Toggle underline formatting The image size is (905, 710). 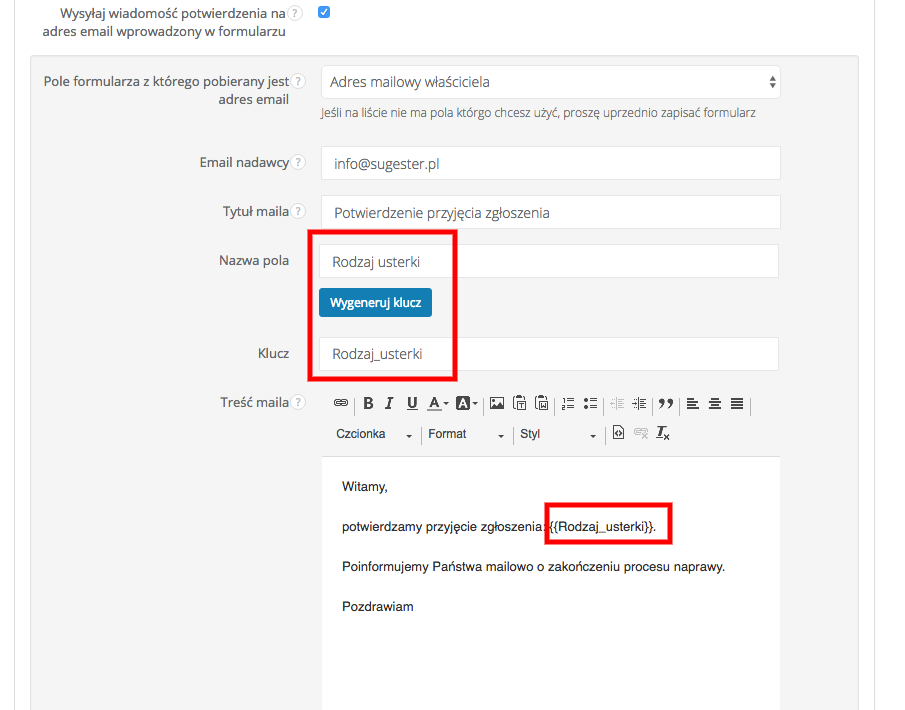412,403
